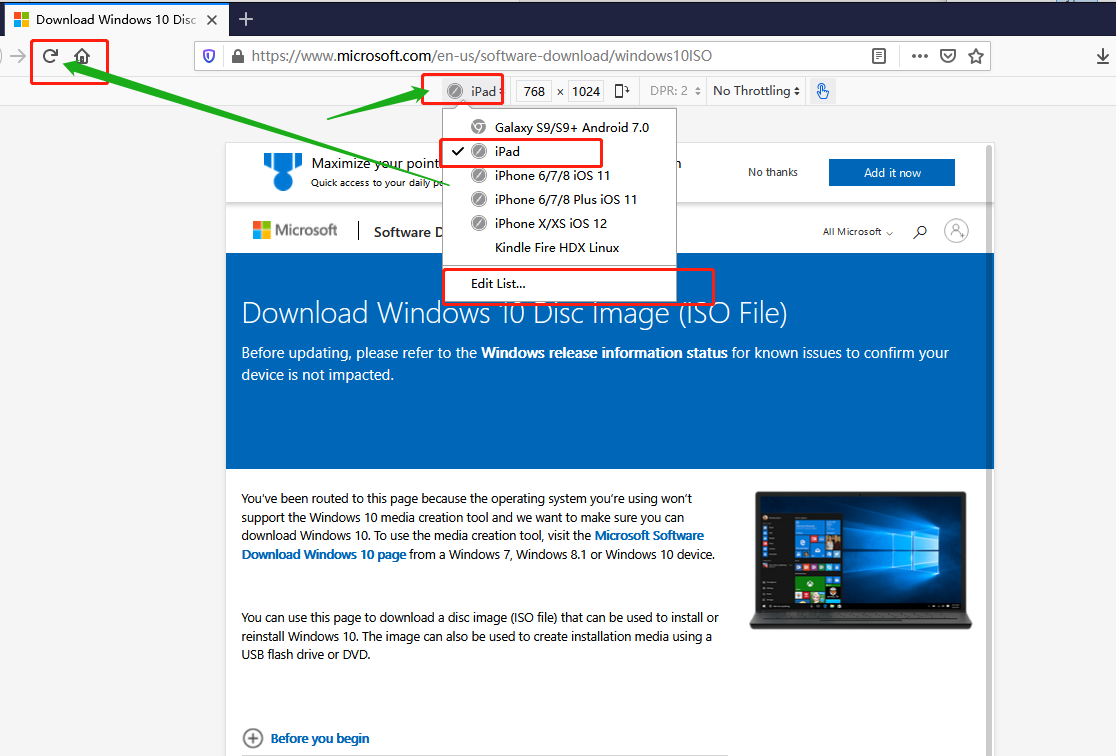Open Edit List... menu entry
1116x756 pixels.
coord(559,283)
